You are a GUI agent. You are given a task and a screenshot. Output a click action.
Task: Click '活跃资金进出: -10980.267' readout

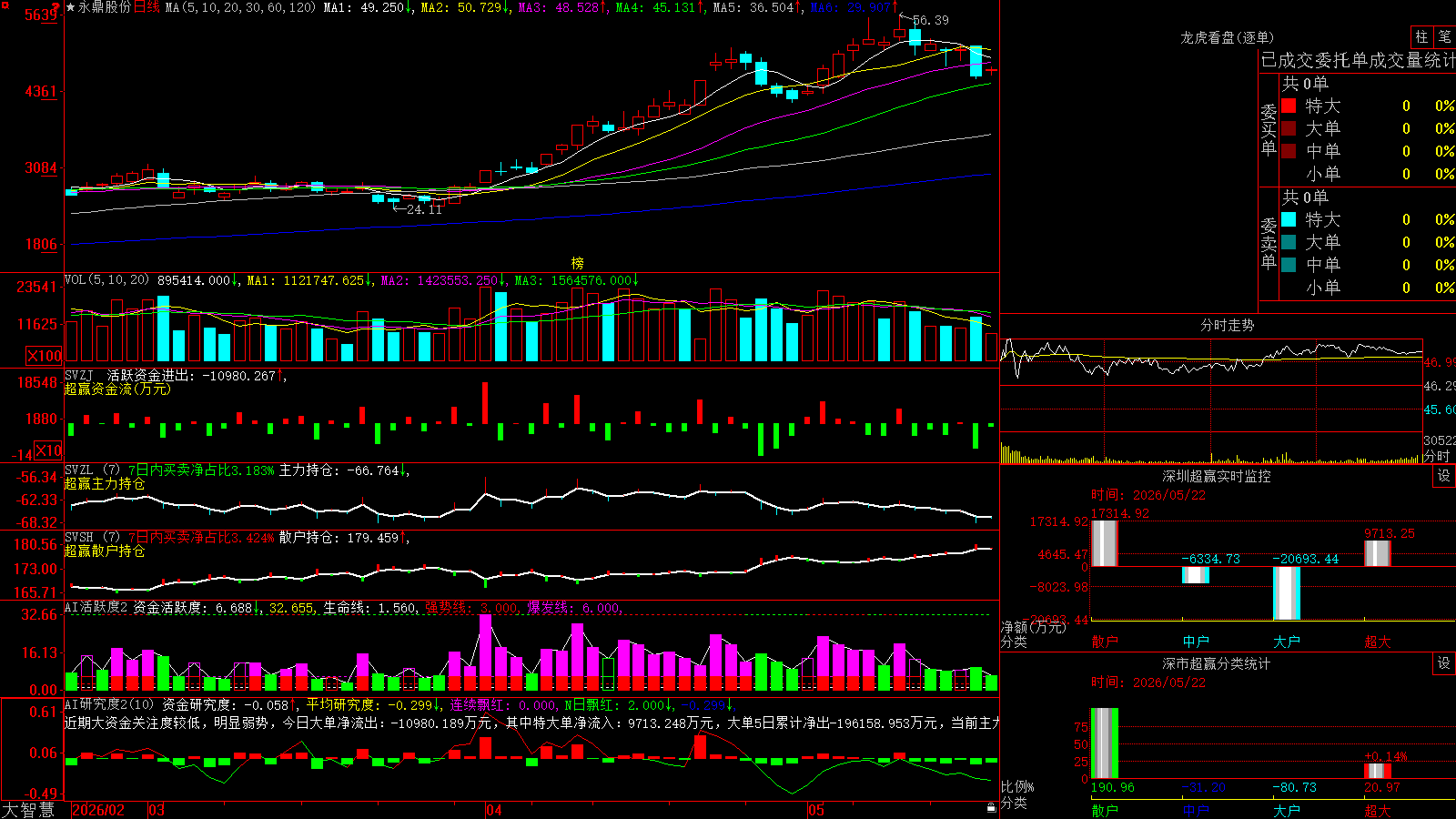[191, 376]
